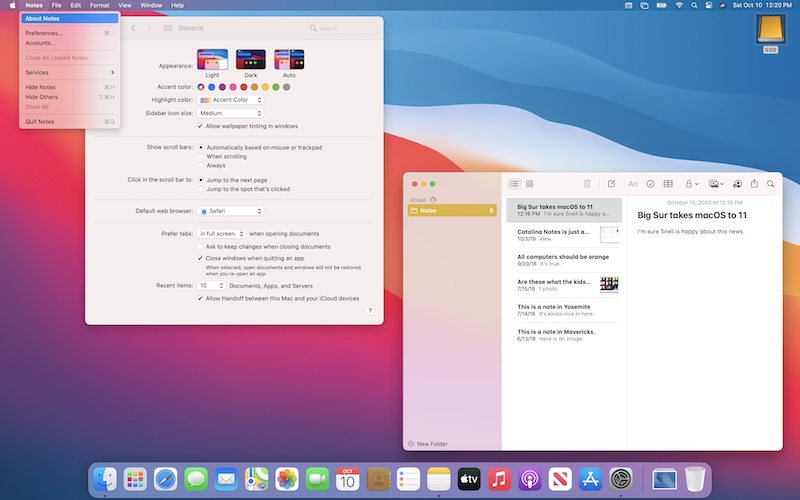Insert a table in Notes toolbar
This screenshot has height=500, width=800.
pos(668,184)
